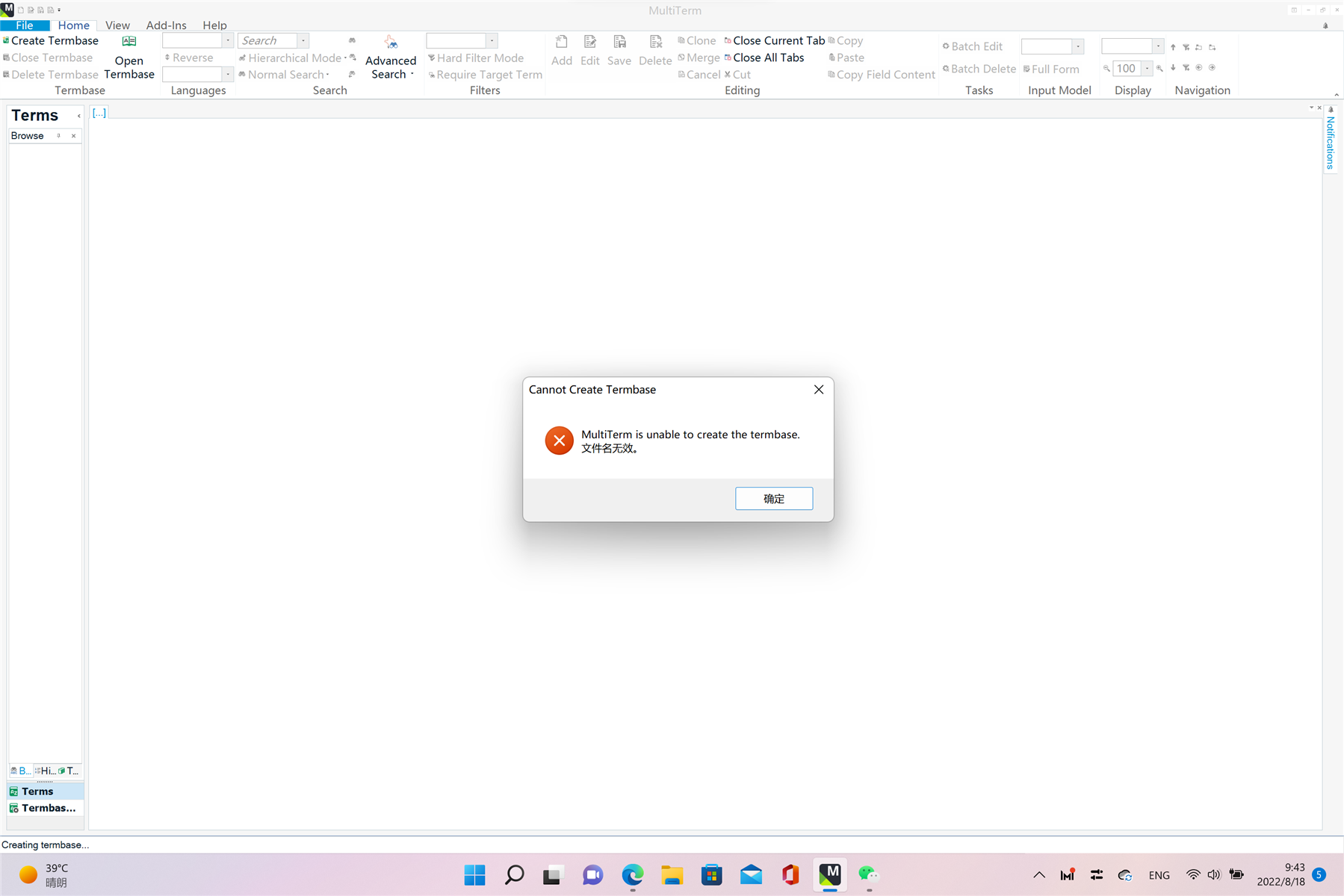Click Batch Edit in Tasks group

[x=973, y=46]
